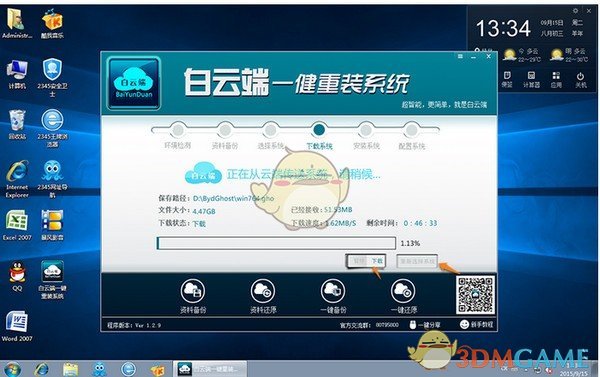This screenshot has width=600, height=377.
Task: Click program version Ver 1.2.9 text
Action: pos(134,325)
